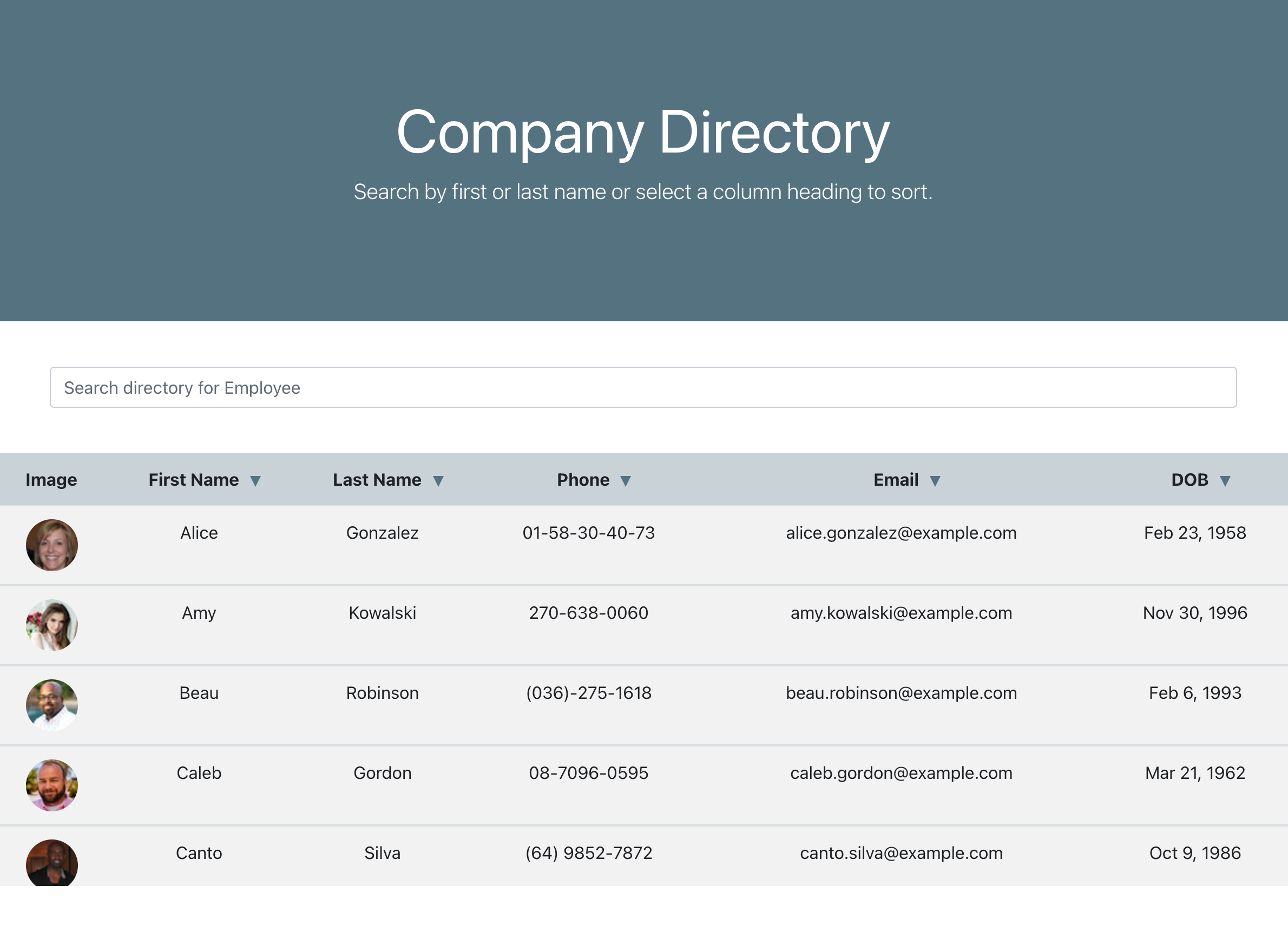Select the Email column heading
The width and height of the screenshot is (1288, 939).
coord(896,480)
